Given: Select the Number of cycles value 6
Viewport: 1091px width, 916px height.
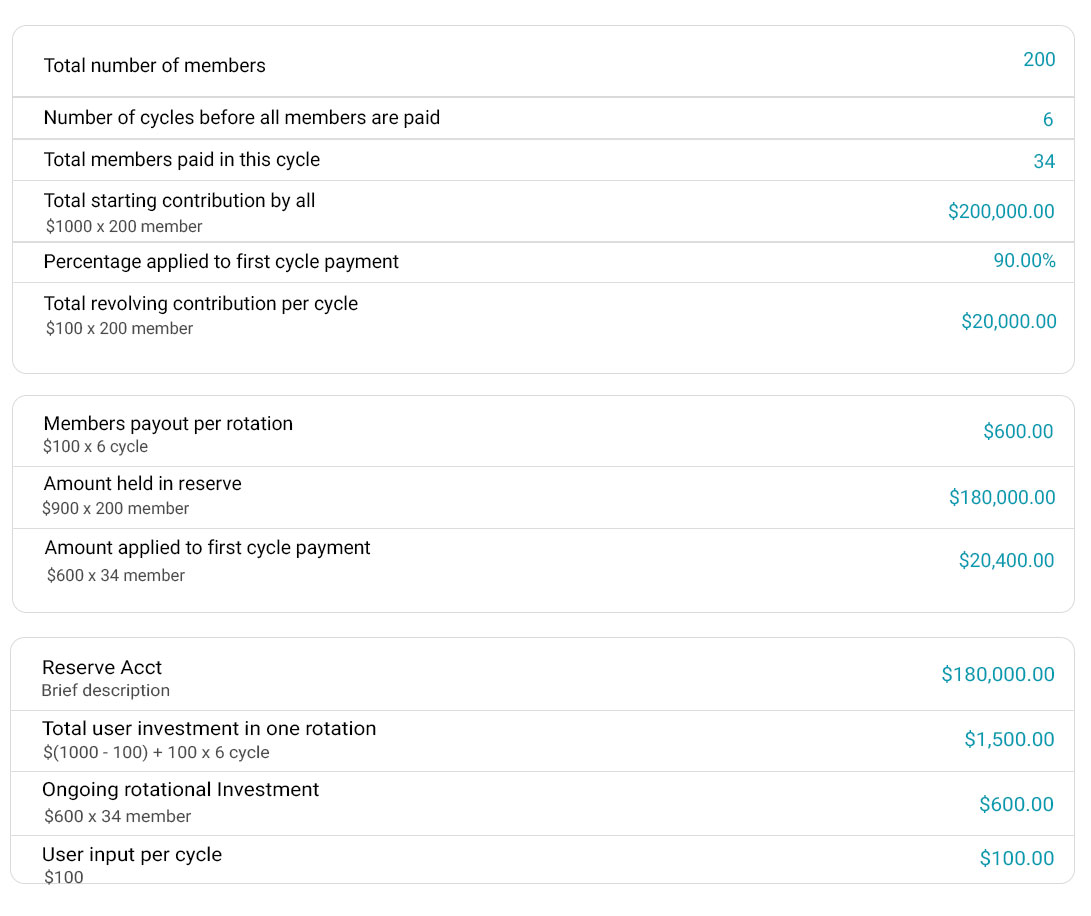Looking at the screenshot, I should pyautogui.click(x=1047, y=120).
